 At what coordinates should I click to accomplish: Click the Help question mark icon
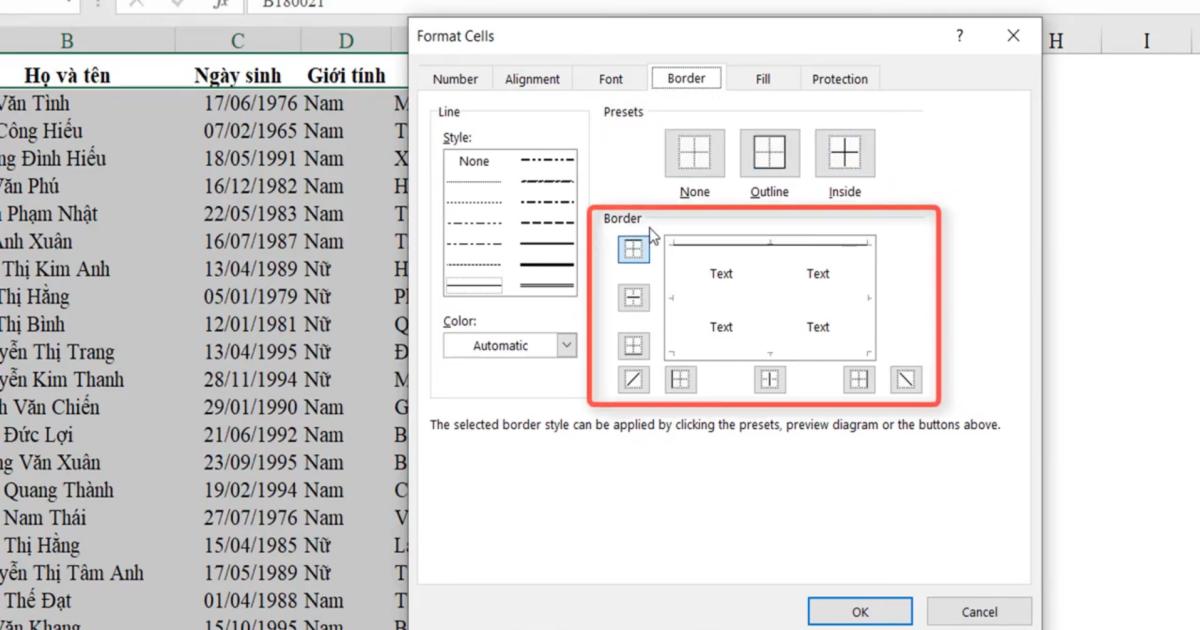959,35
